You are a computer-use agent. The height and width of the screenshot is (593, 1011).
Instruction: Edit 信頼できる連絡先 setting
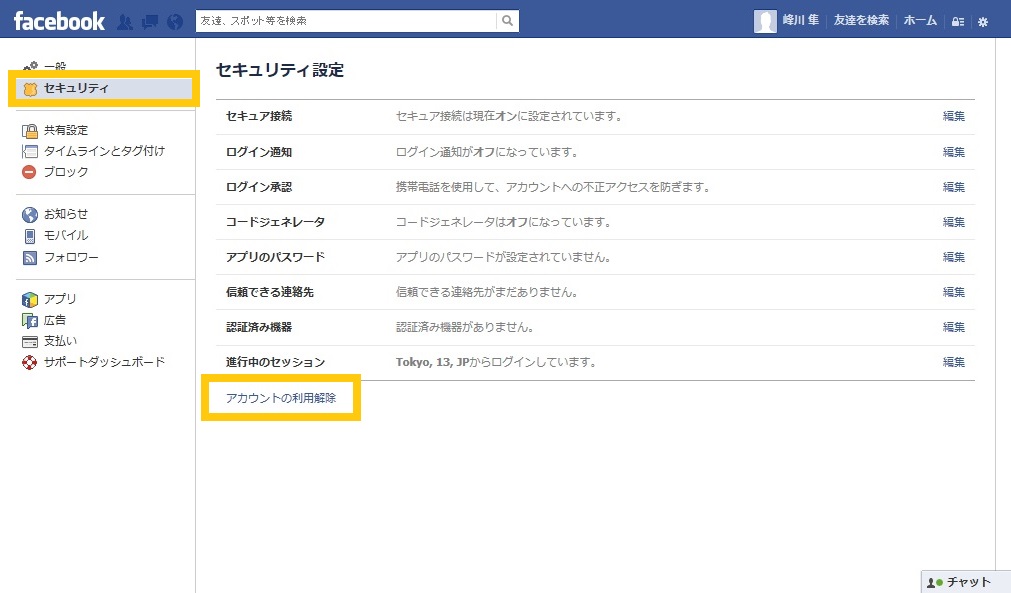coord(954,292)
